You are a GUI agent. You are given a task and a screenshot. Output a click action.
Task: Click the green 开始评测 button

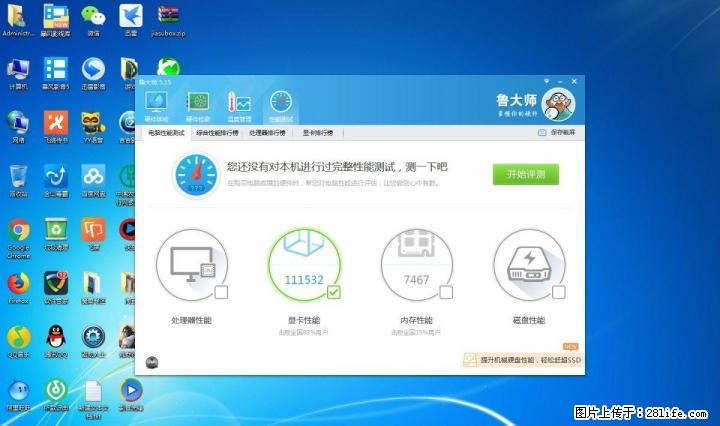pos(526,174)
